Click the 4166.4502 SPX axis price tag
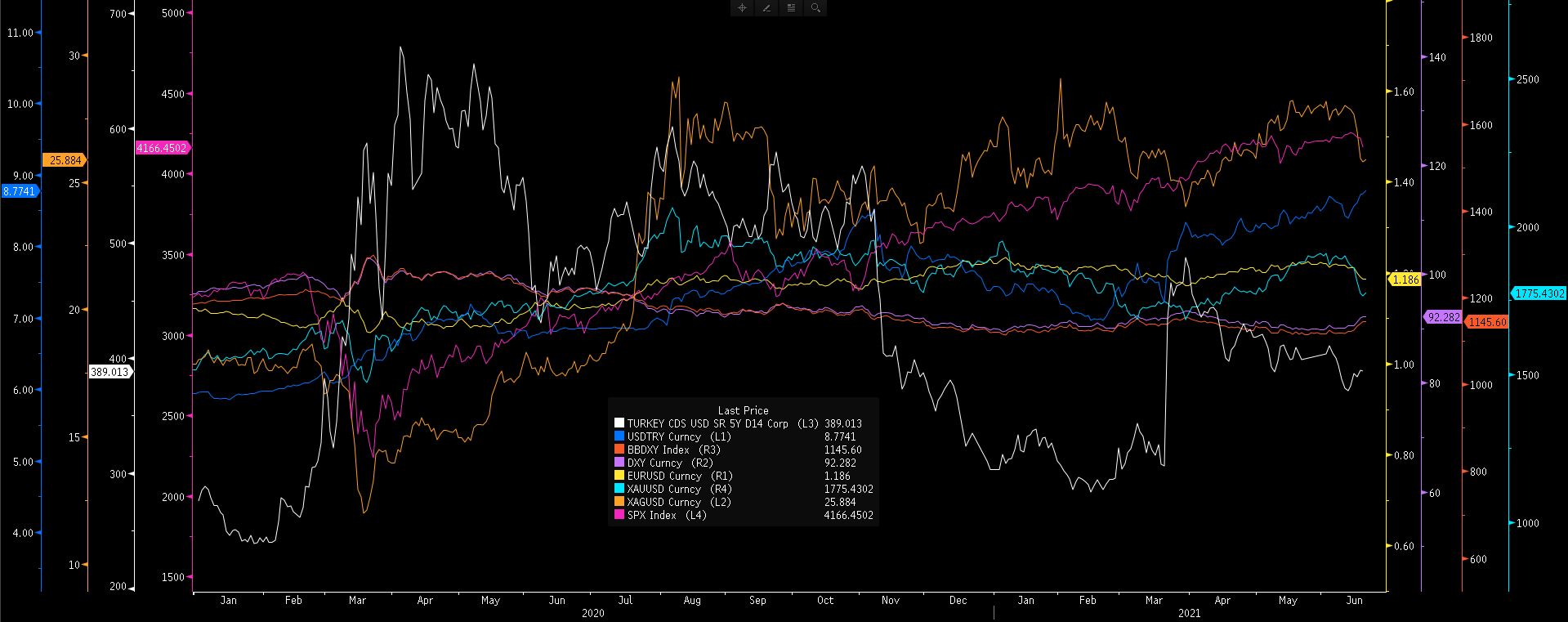This screenshot has height=622, width=1568. [x=162, y=148]
